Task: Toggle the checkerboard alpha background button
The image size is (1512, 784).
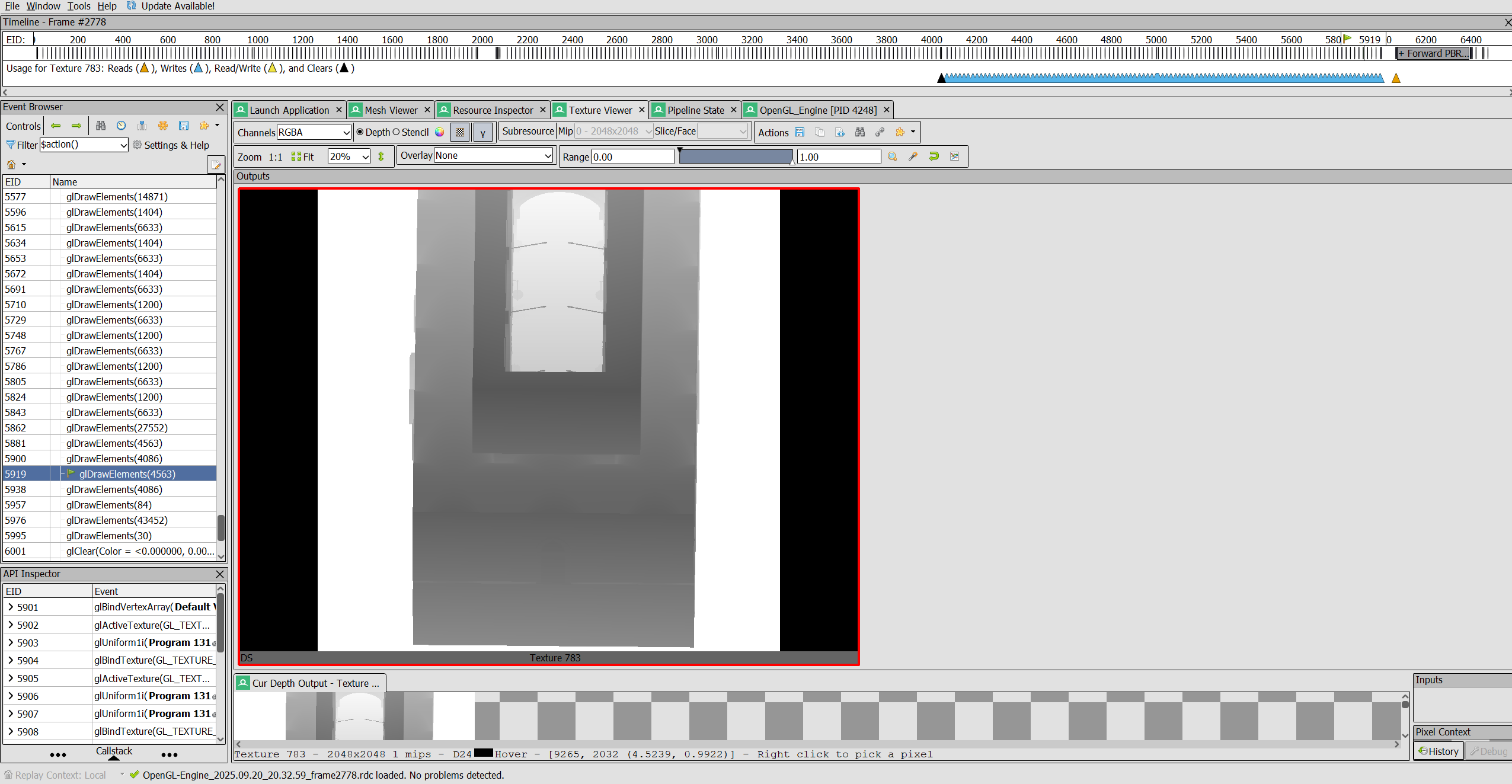Action: click(460, 133)
